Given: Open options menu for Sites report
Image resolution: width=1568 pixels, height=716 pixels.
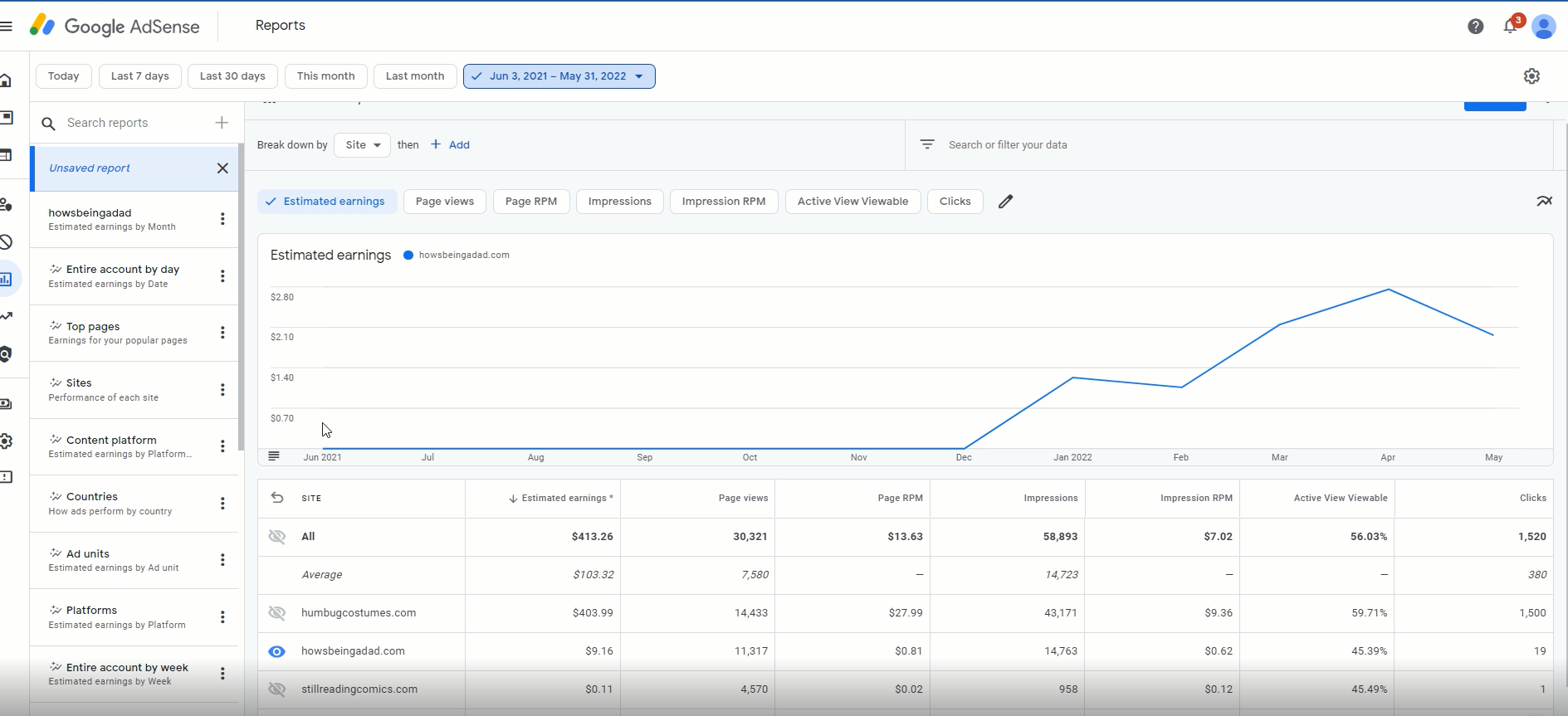Looking at the screenshot, I should pyautogui.click(x=222, y=390).
